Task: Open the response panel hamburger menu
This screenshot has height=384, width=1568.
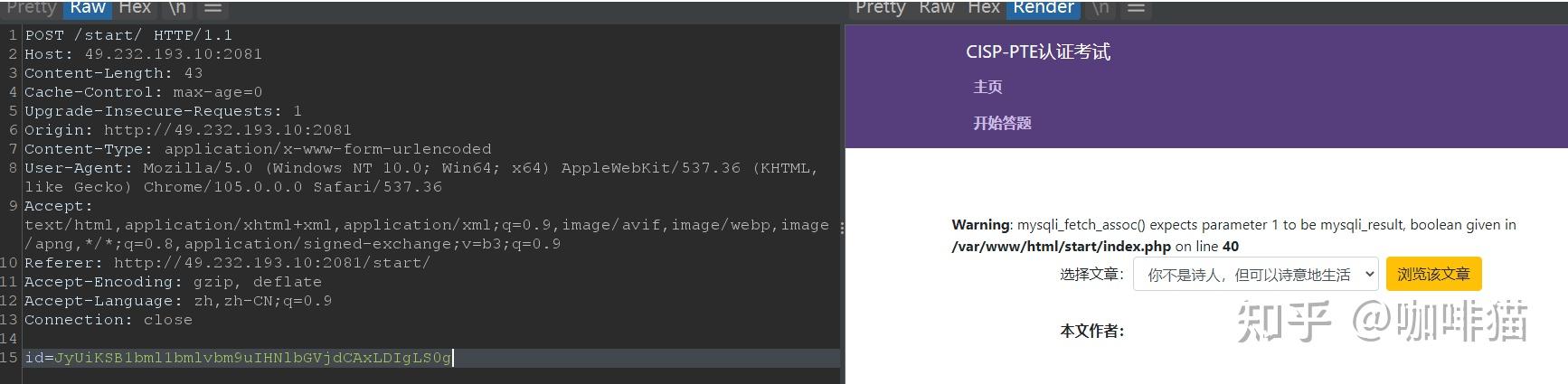Action: [x=1137, y=8]
